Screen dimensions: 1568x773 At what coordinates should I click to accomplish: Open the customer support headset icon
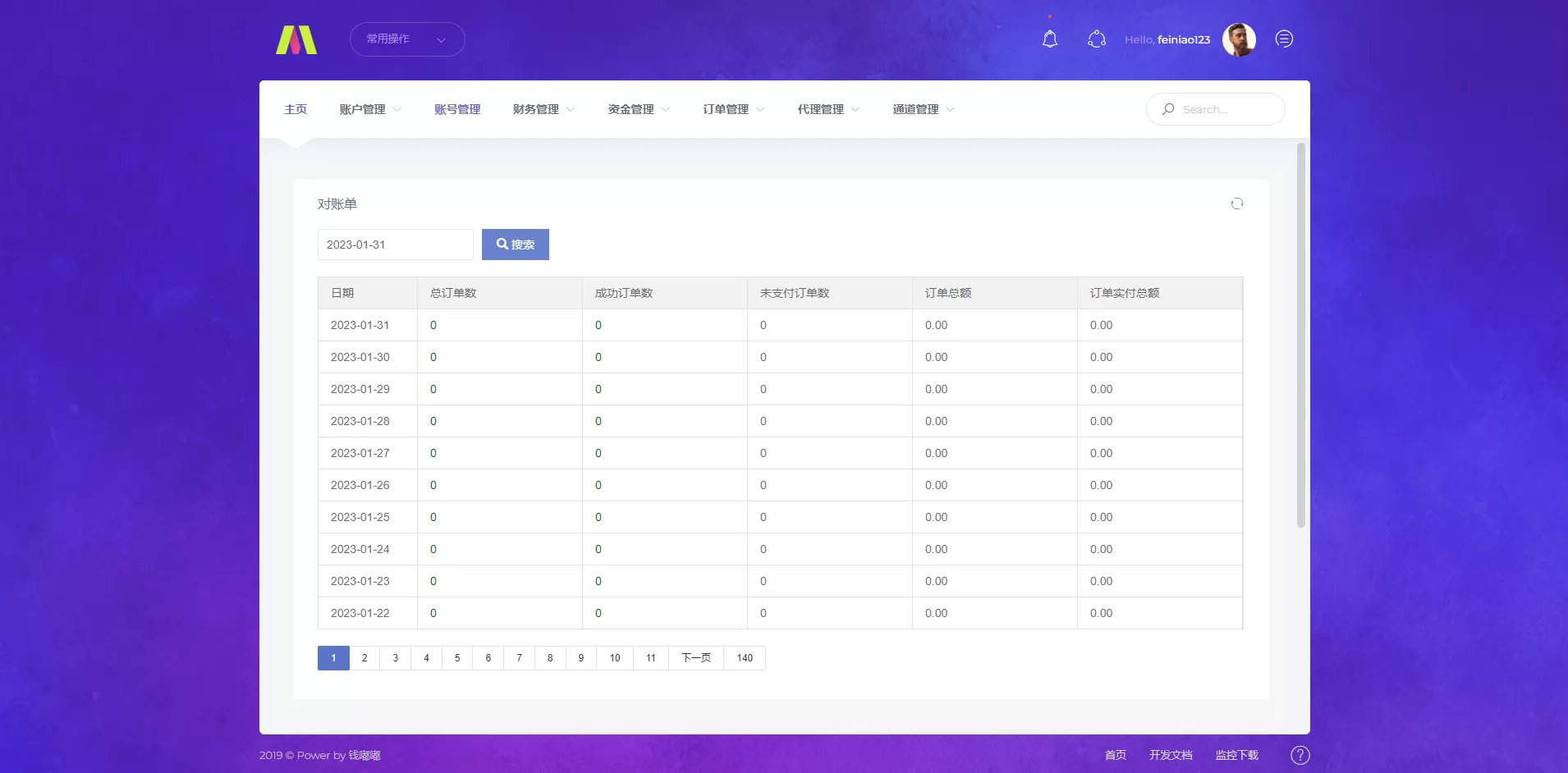pos(1096,39)
